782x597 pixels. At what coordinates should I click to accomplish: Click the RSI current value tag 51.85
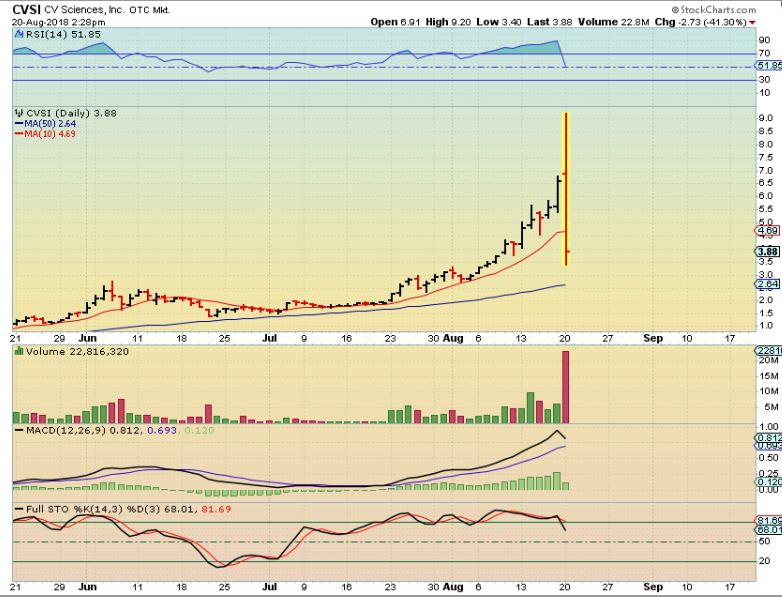pyautogui.click(x=769, y=66)
